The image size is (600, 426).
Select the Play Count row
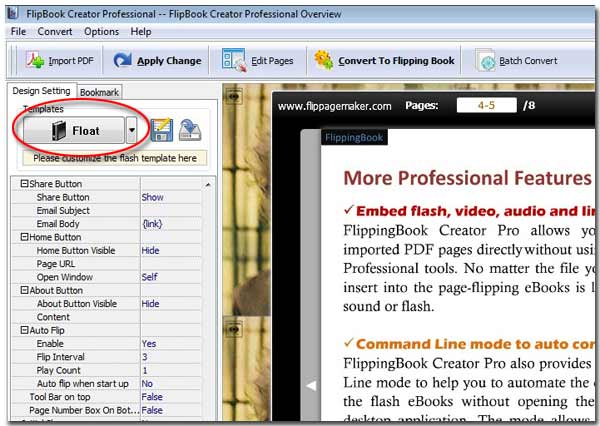[106, 370]
